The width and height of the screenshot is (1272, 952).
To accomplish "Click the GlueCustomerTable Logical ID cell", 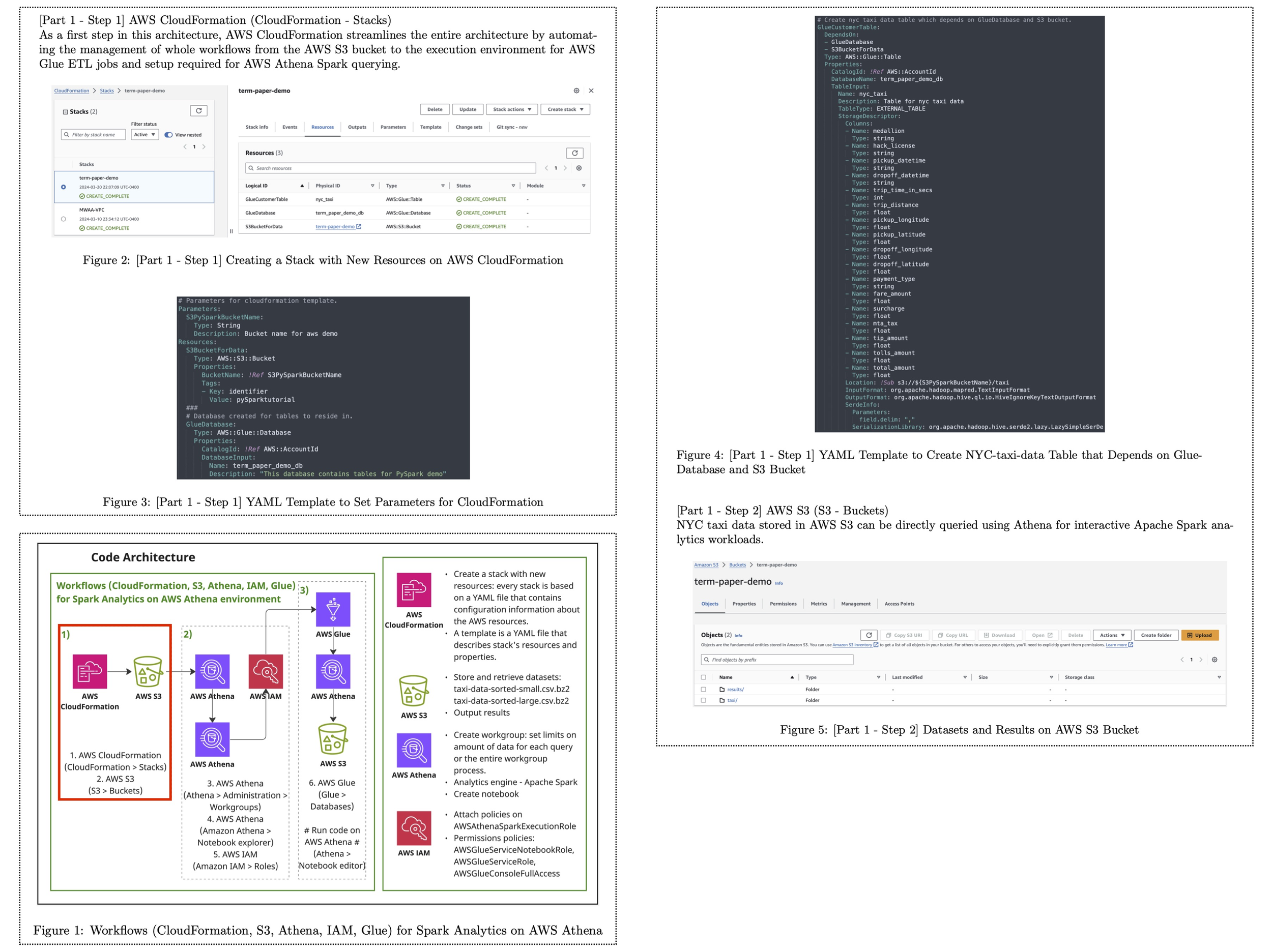I will coord(266,199).
